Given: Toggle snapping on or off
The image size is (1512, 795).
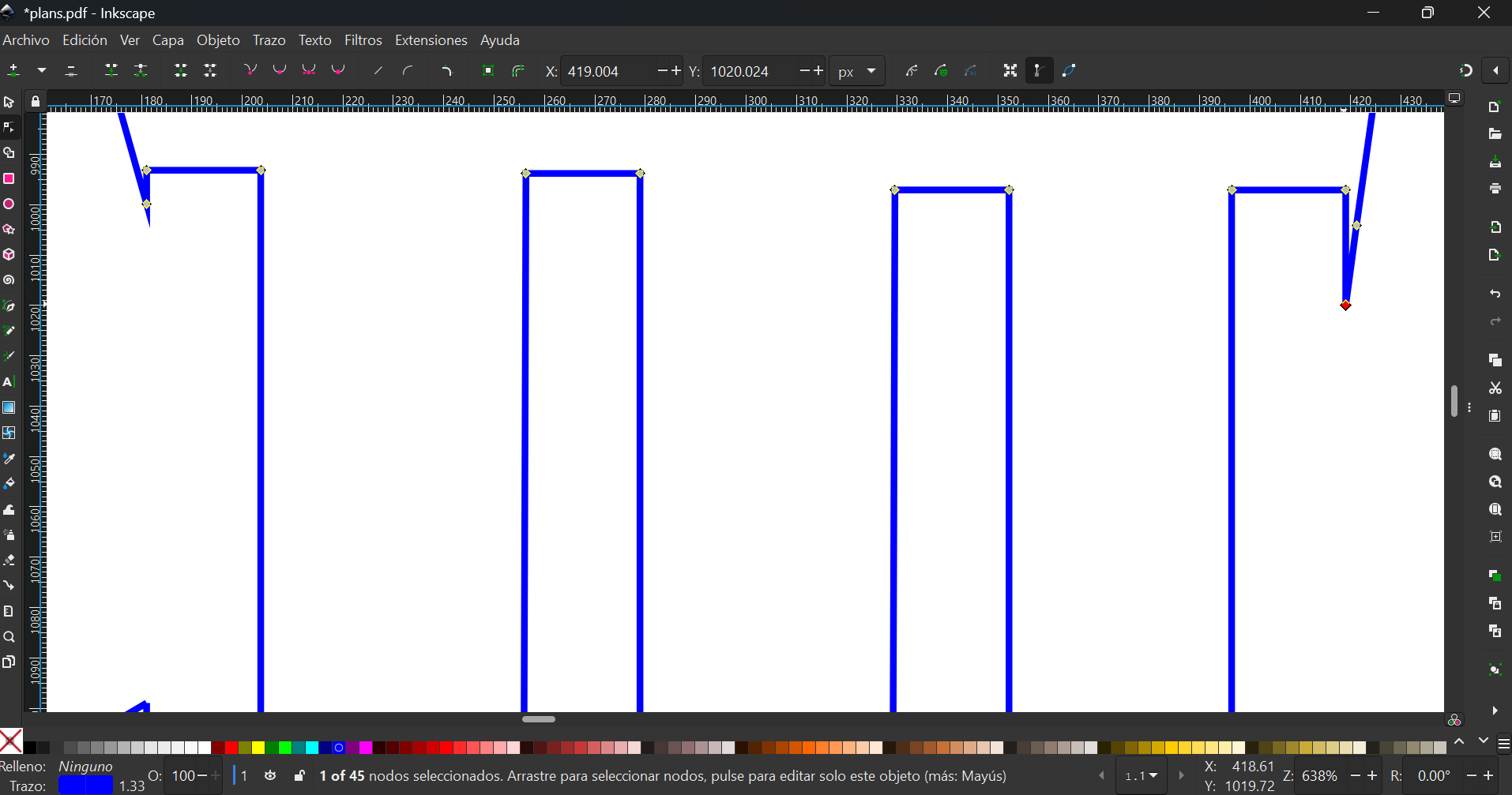Looking at the screenshot, I should point(1466,70).
